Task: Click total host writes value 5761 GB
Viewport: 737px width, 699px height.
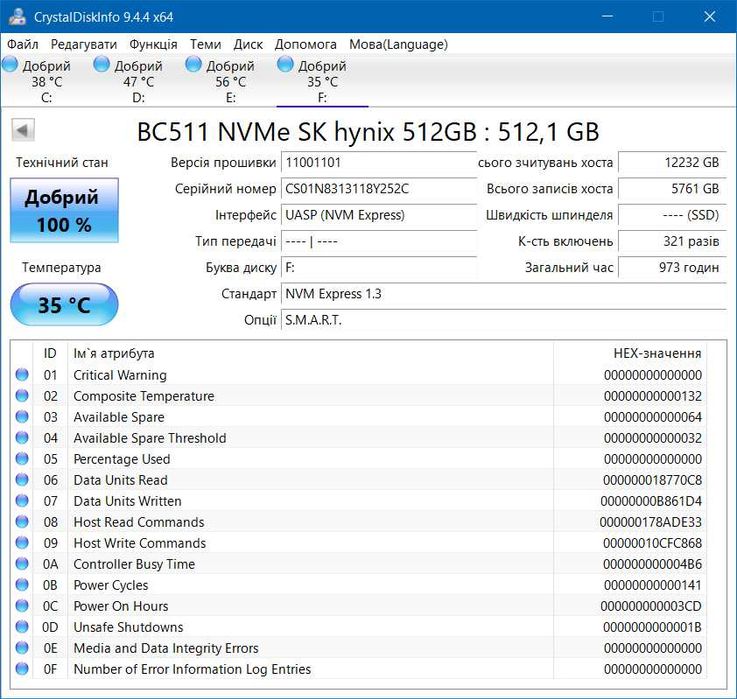Action: [672, 189]
